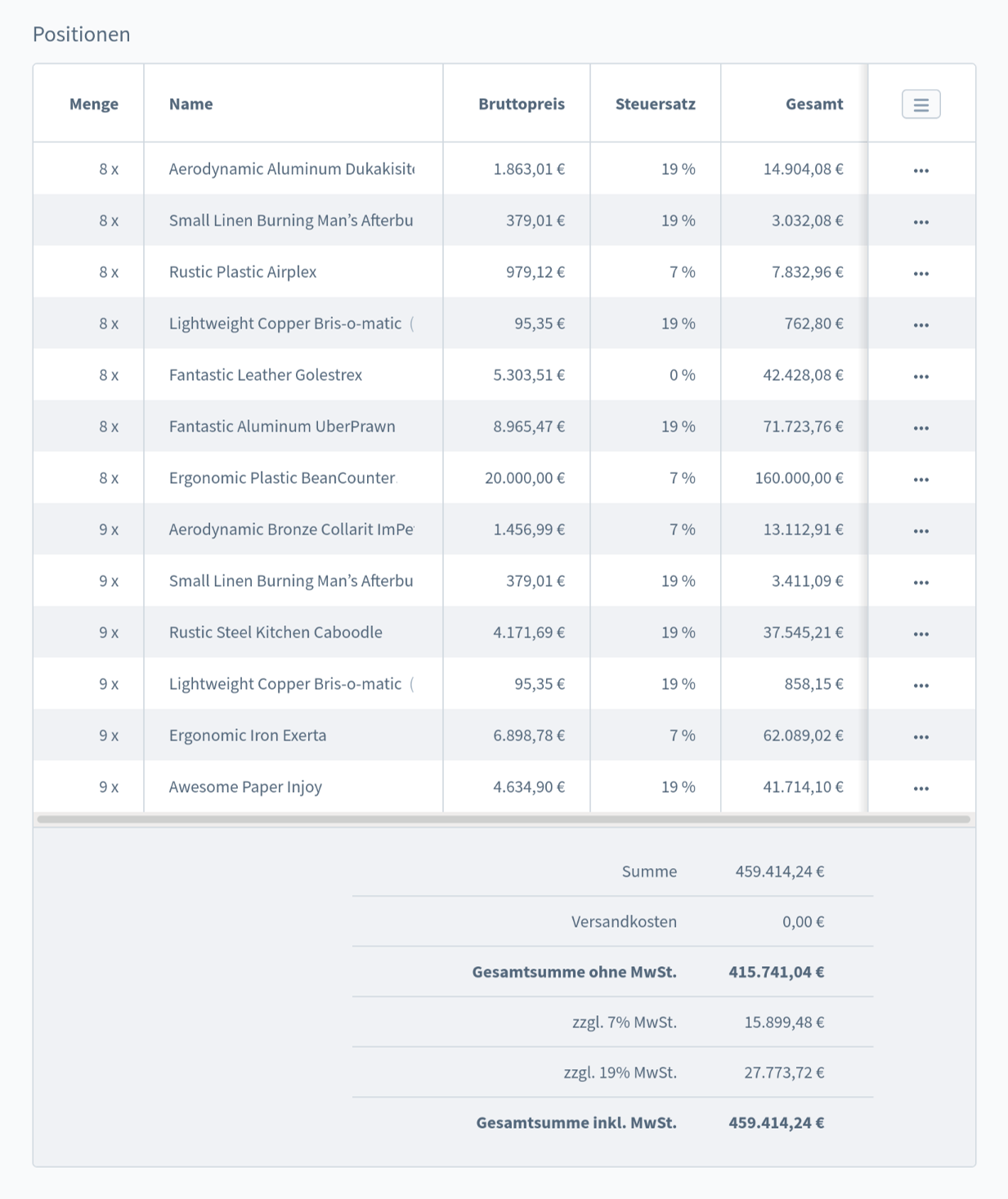The height and width of the screenshot is (1199, 1008).
Task: Click the zzgl. 7% MwSt. value 15.899,48 €
Action: pyautogui.click(x=784, y=1022)
